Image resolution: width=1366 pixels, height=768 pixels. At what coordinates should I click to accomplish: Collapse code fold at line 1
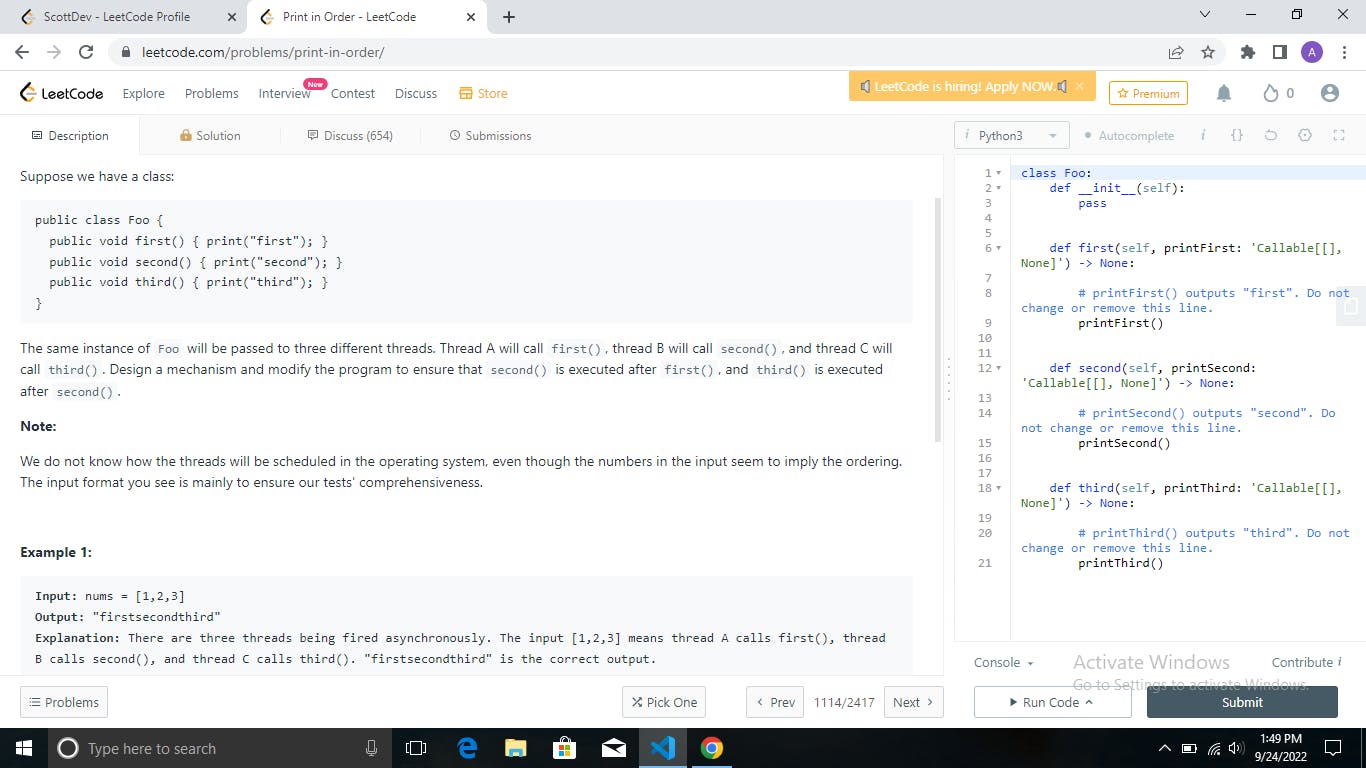999,173
